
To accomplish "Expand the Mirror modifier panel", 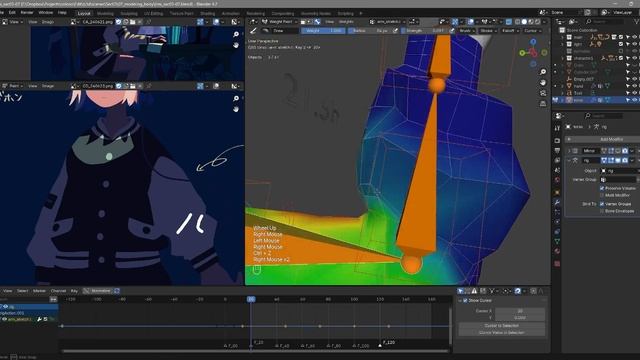I will [x=569, y=151].
